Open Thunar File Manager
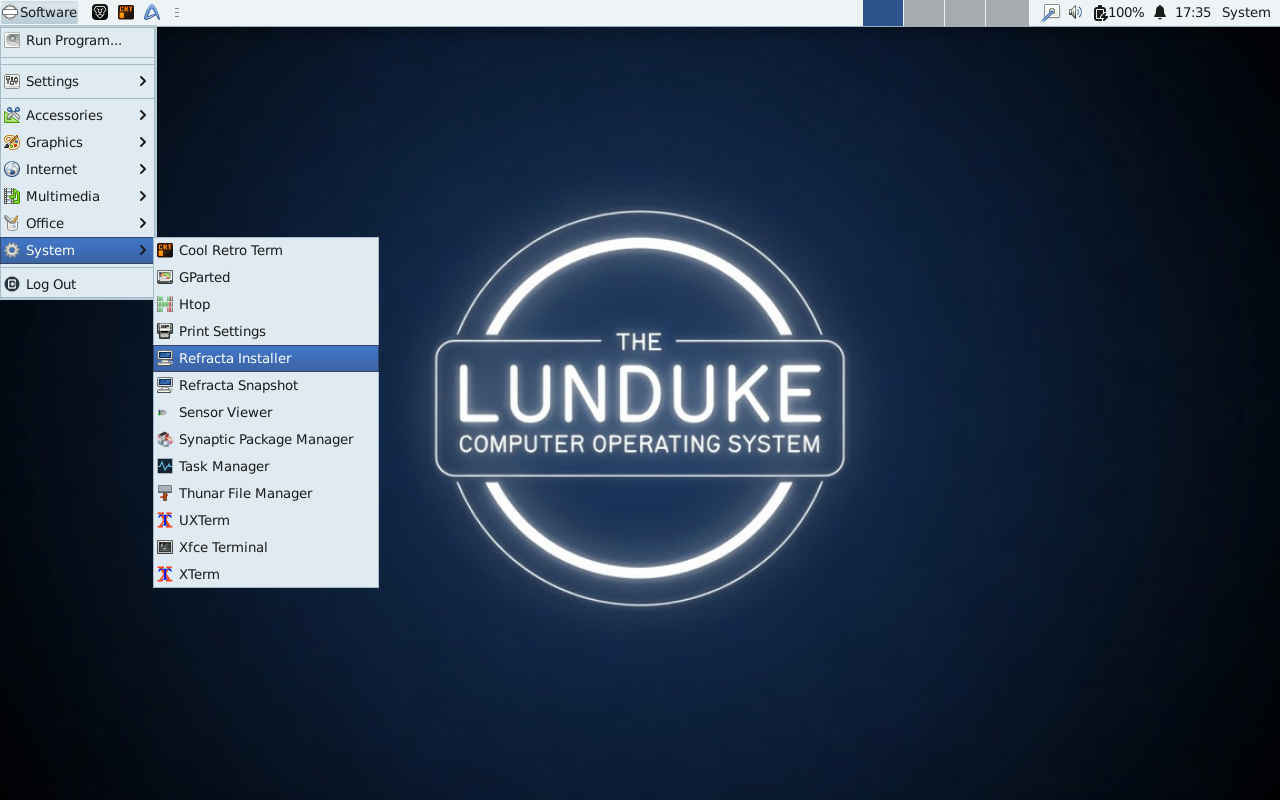This screenshot has height=800, width=1280. tap(266, 493)
